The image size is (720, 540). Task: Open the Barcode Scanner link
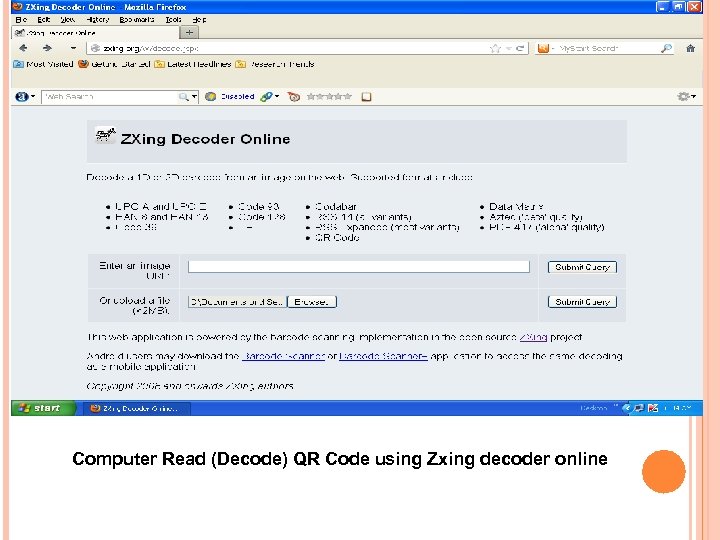click(x=283, y=356)
